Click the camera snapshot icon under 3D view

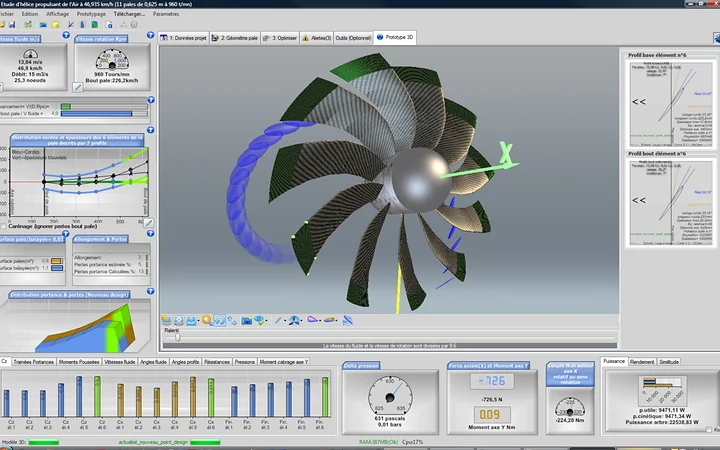point(247,321)
